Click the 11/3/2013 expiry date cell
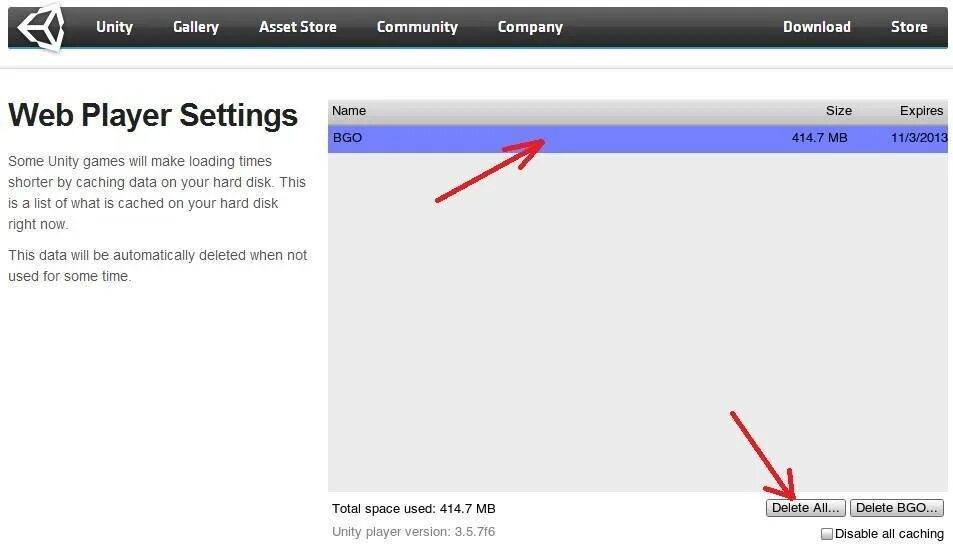Image resolution: width=953 pixels, height=559 pixels. point(919,138)
